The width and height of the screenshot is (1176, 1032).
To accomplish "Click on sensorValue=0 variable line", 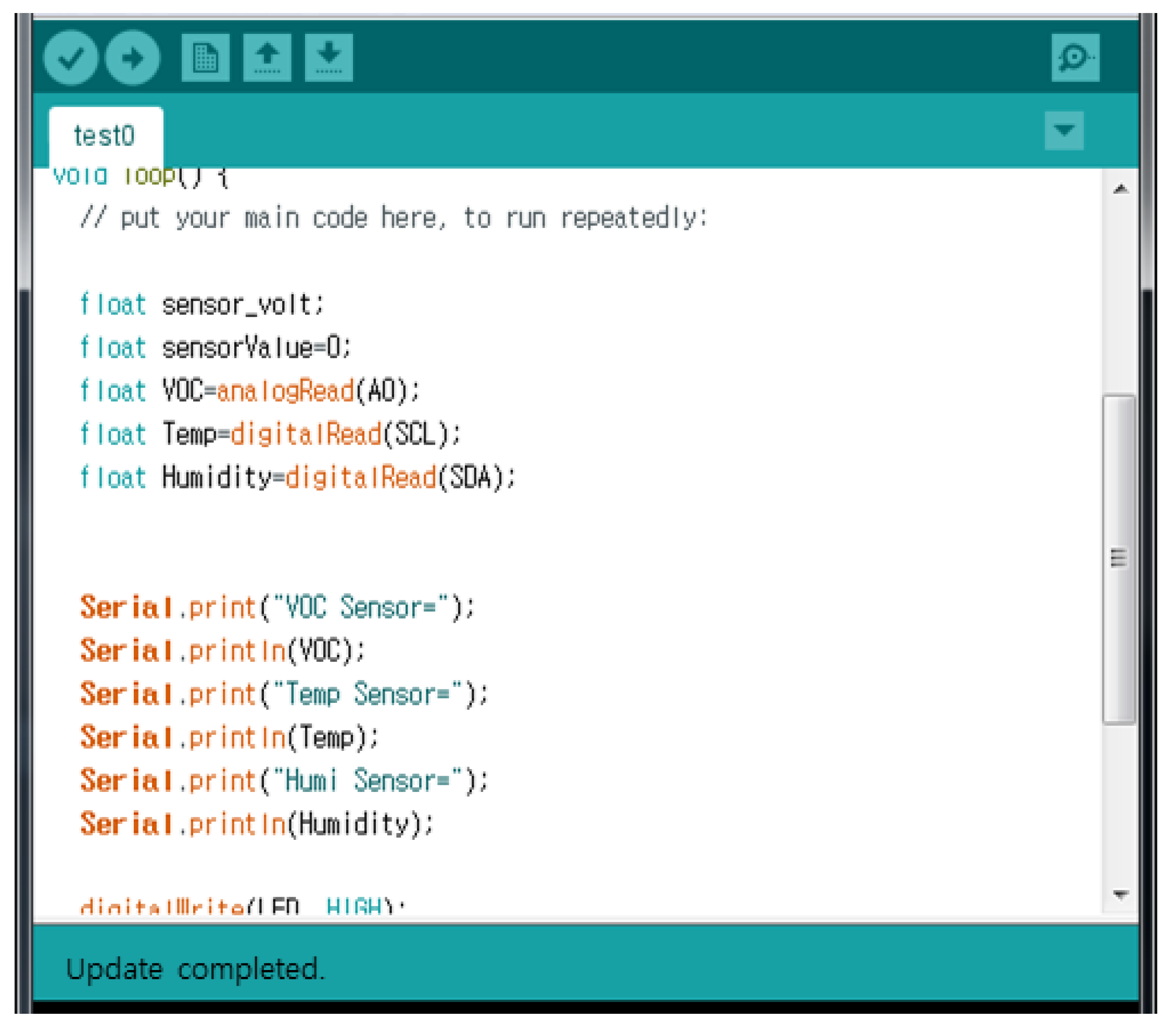I will pyautogui.click(x=256, y=348).
